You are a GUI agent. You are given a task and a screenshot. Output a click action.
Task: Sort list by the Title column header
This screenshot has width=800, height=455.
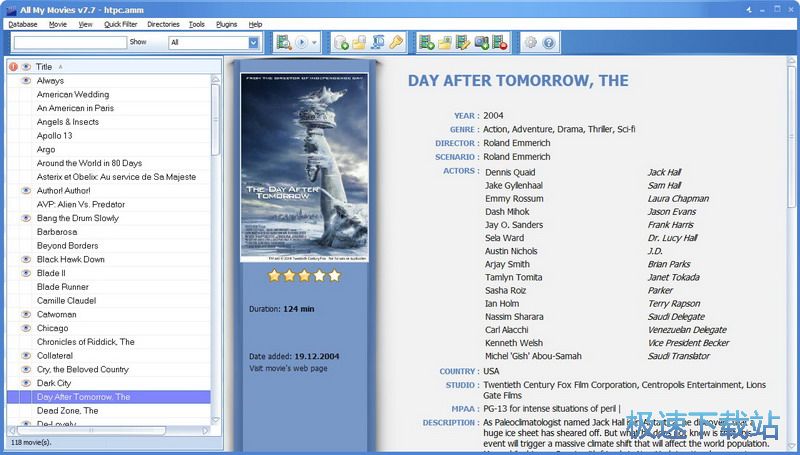click(44, 67)
